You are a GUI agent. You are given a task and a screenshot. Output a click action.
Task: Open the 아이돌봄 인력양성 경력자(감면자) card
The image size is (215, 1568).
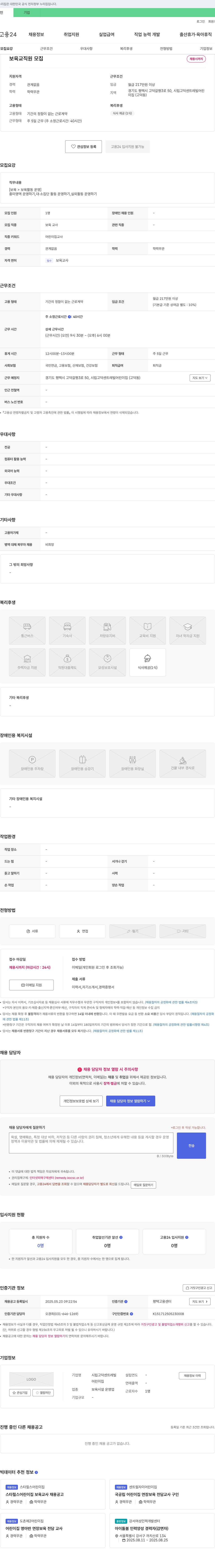pyautogui.click(x=162, y=1530)
